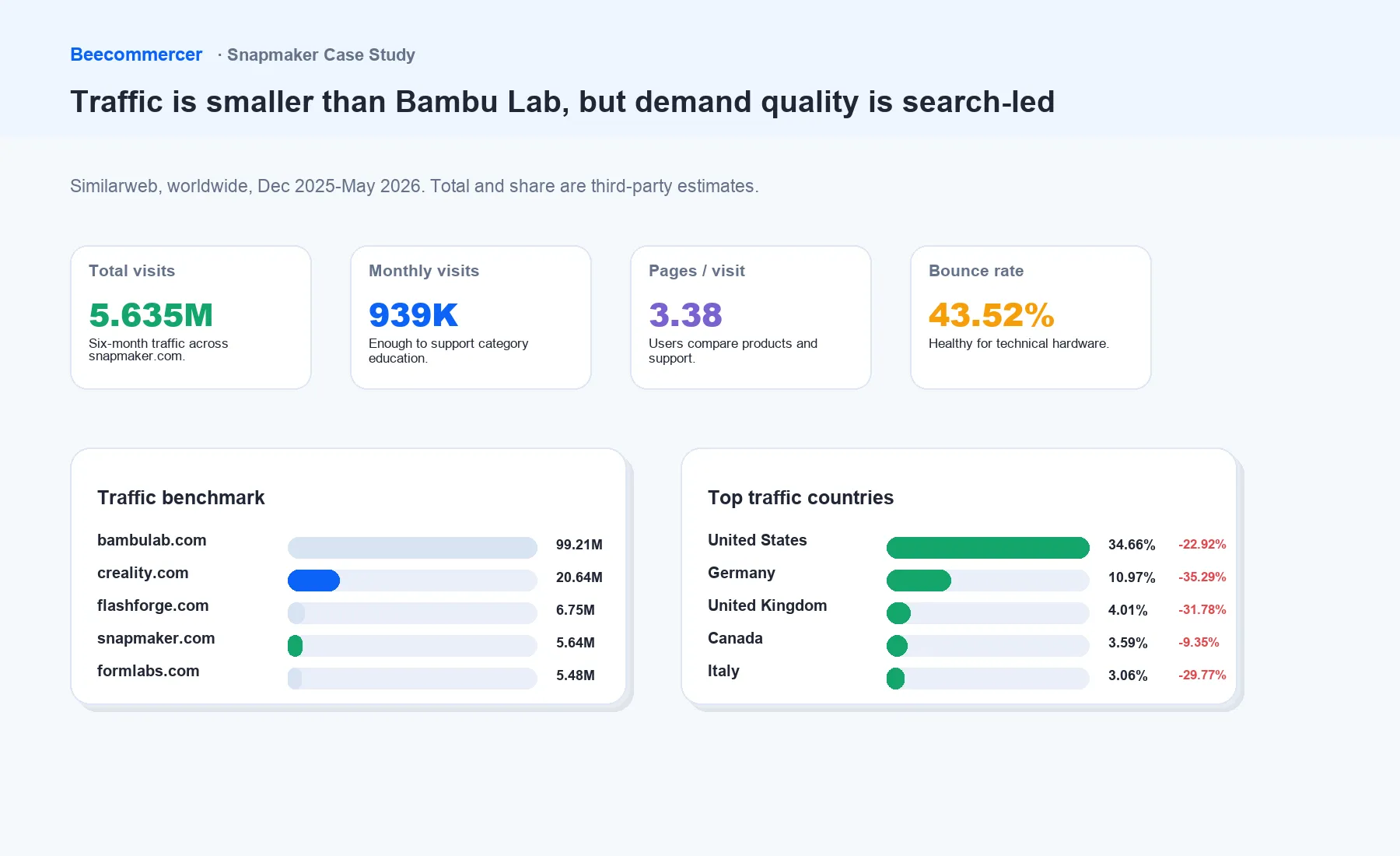This screenshot has height=856, width=1400.
Task: Click the creality.com row label
Action: pyautogui.click(x=142, y=574)
